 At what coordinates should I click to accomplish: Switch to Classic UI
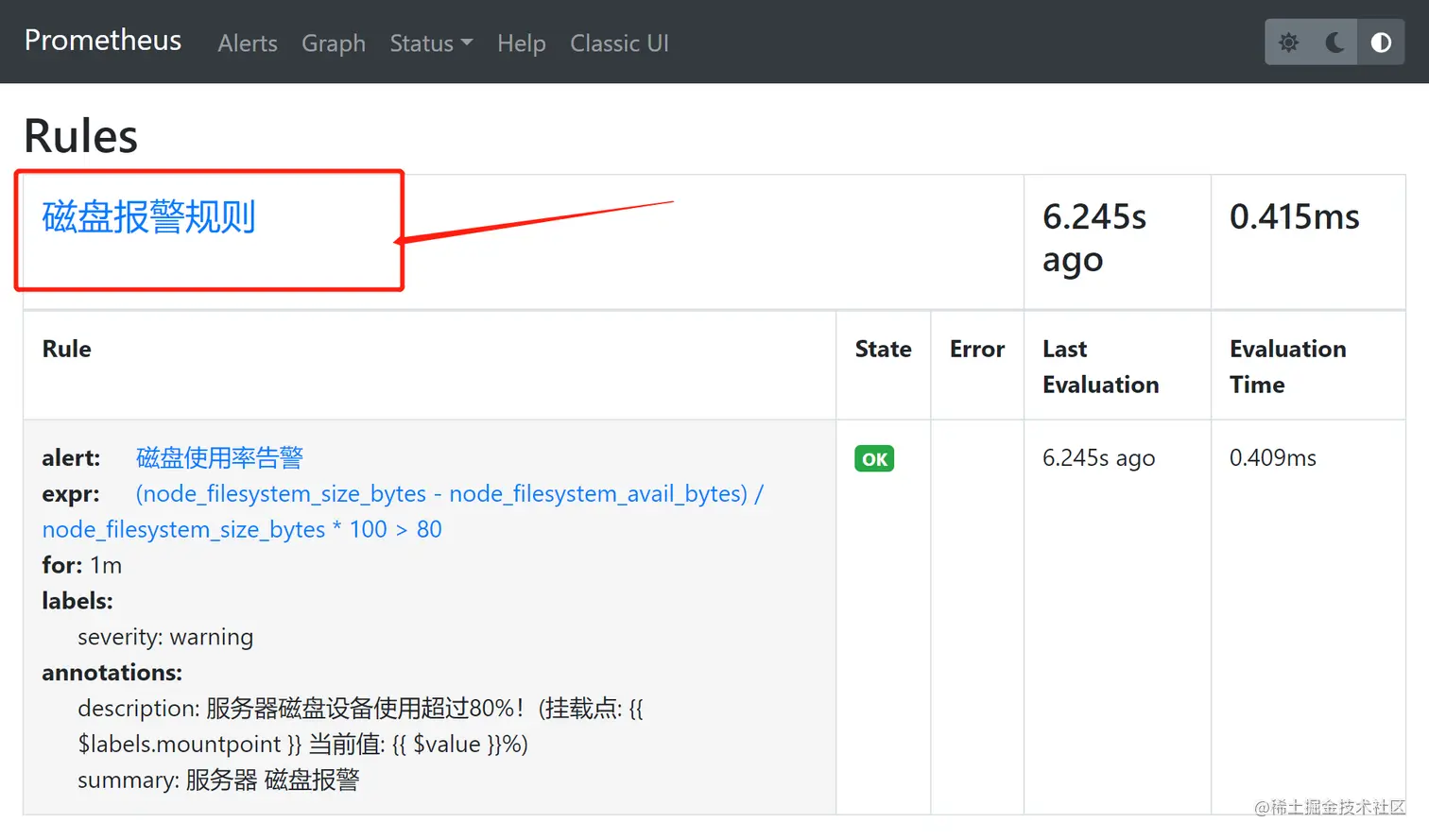[x=619, y=43]
